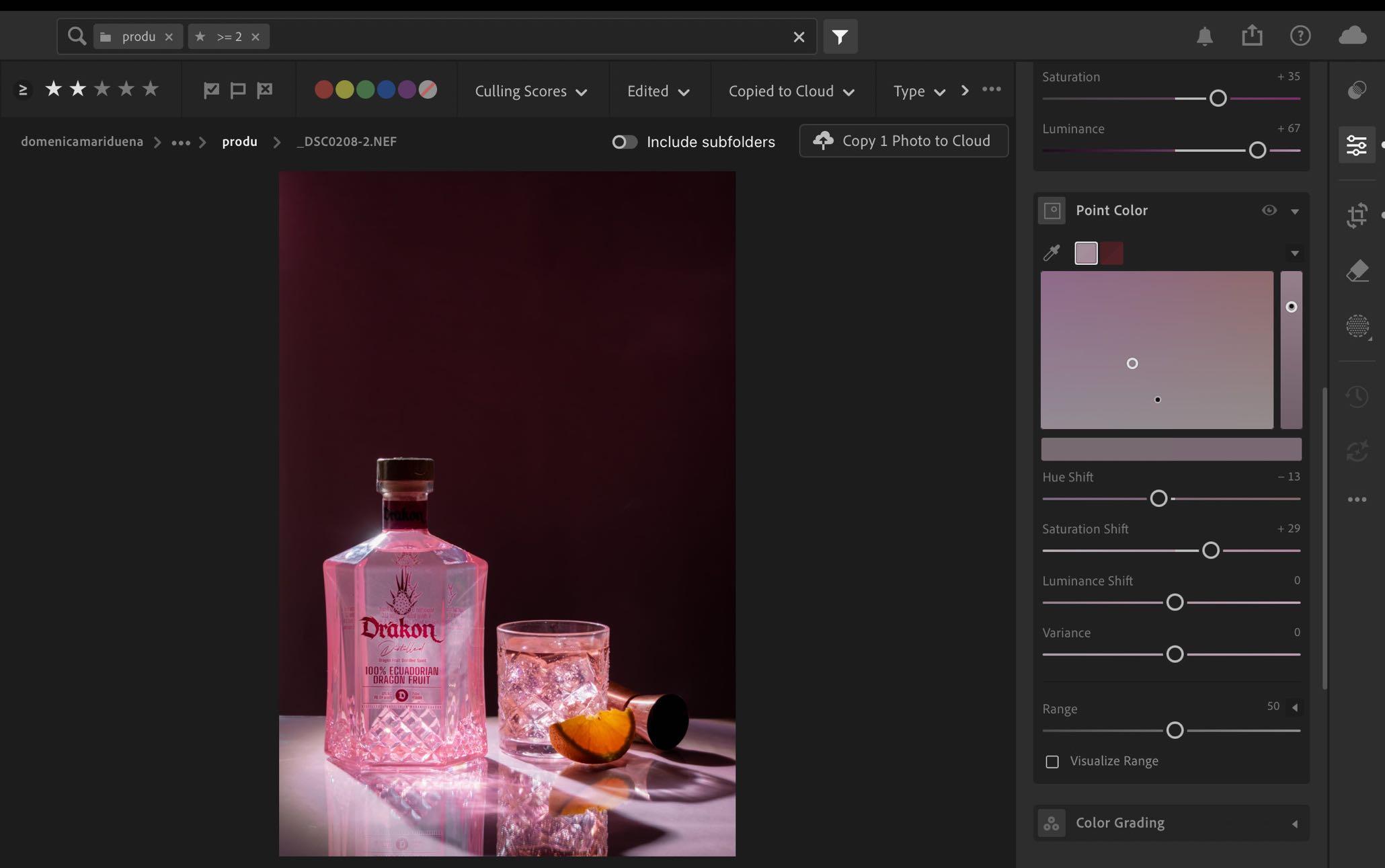Open the Crop and Rotate tool
This screenshot has width=1385, height=868.
coord(1357,215)
